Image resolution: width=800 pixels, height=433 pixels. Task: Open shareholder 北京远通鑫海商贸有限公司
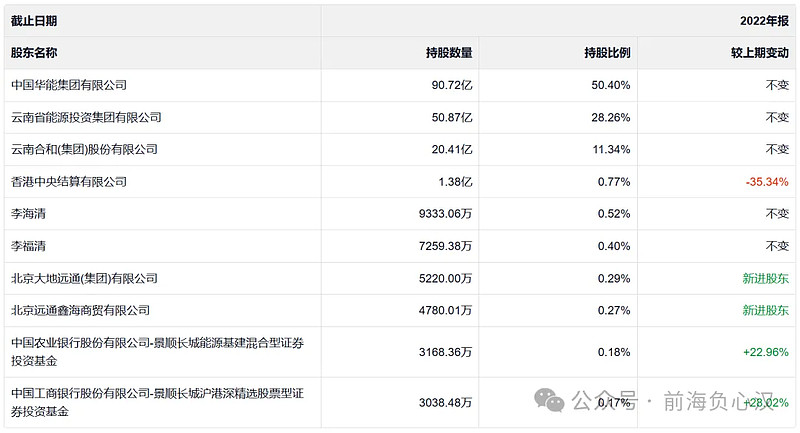tap(81, 310)
